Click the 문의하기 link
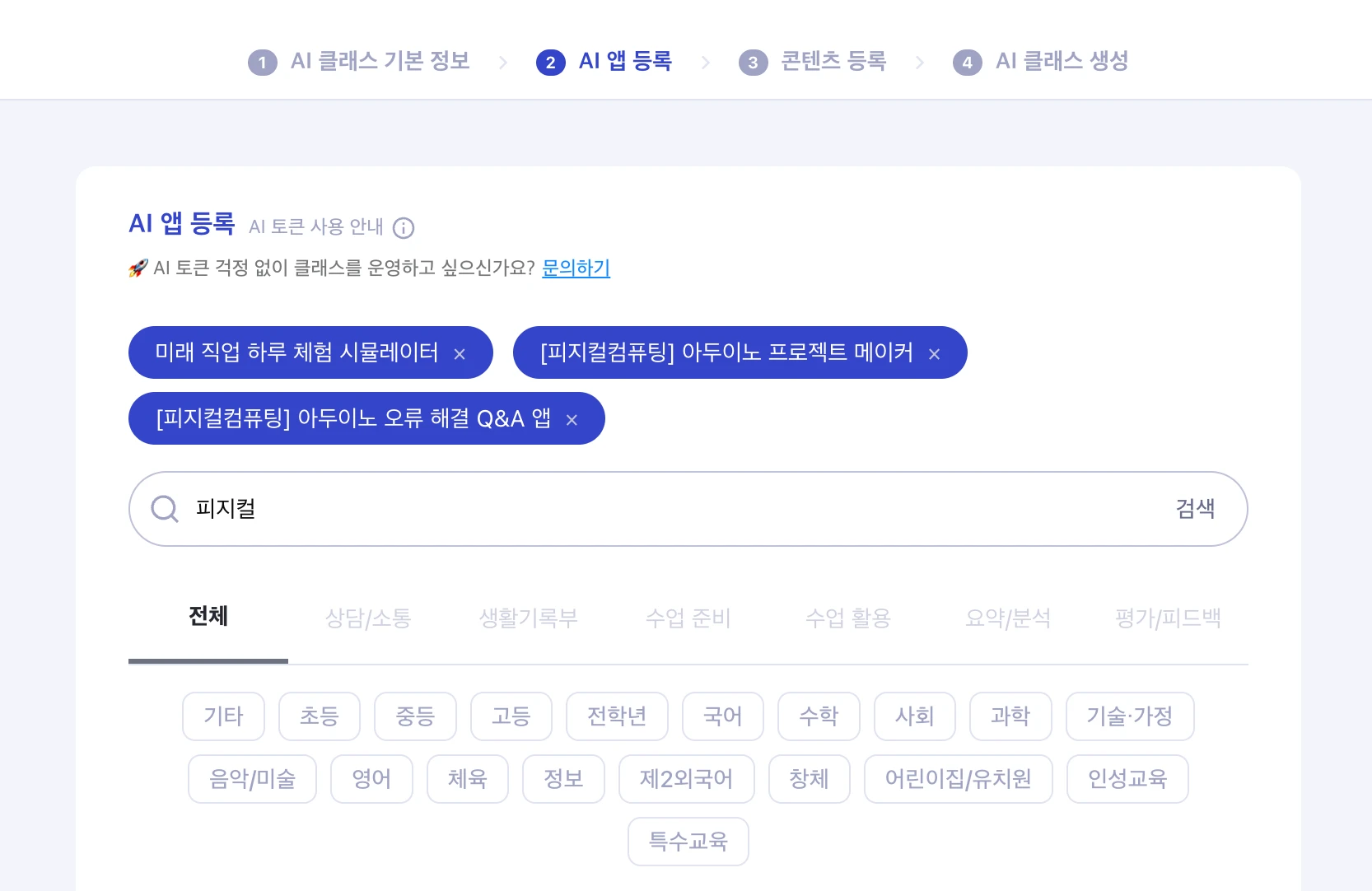The height and width of the screenshot is (891, 1372). coord(576,268)
